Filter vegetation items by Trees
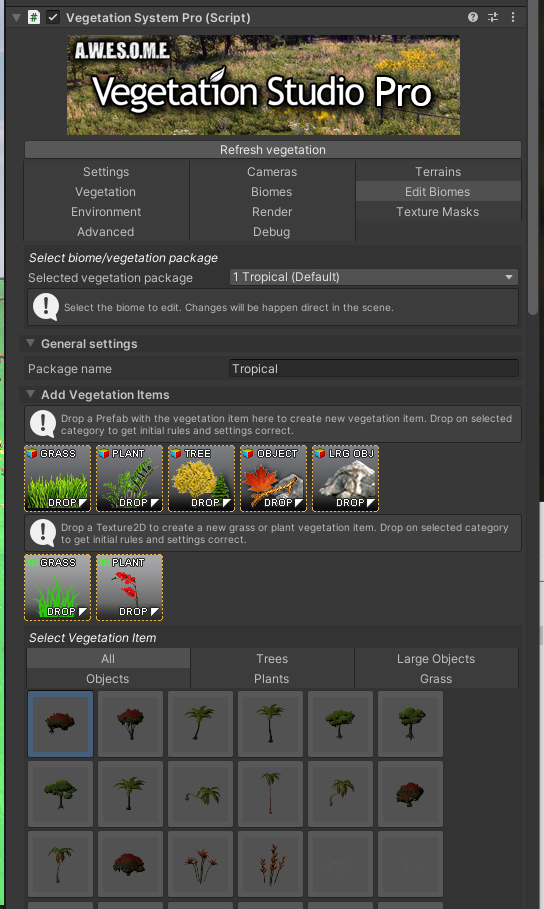Screen dimensions: 544x909 pos(272,659)
